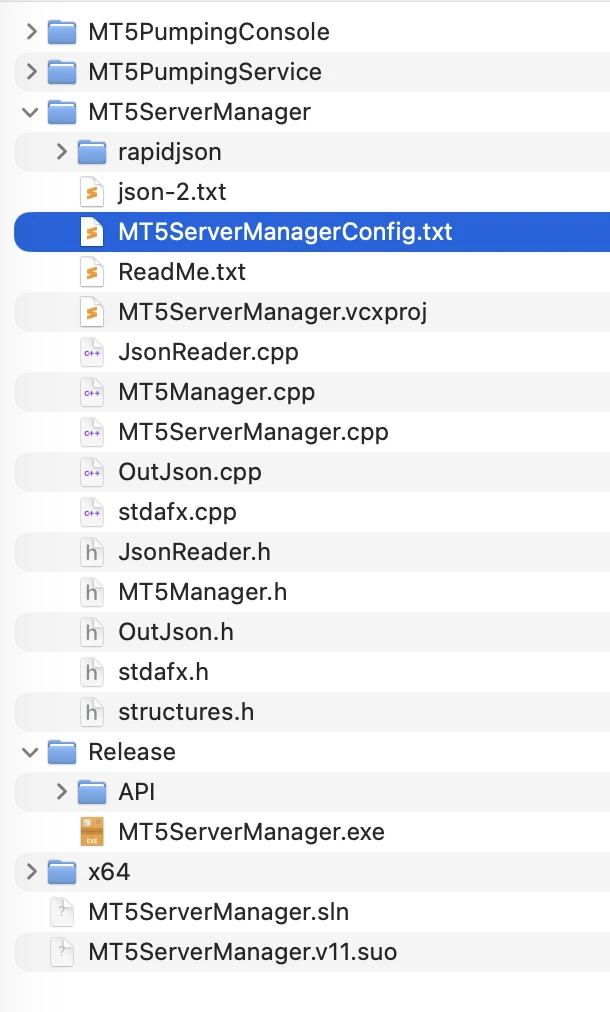Select the JsonReader.cpp C++ file icon
Image resolution: width=610 pixels, height=1012 pixels.
[91, 352]
